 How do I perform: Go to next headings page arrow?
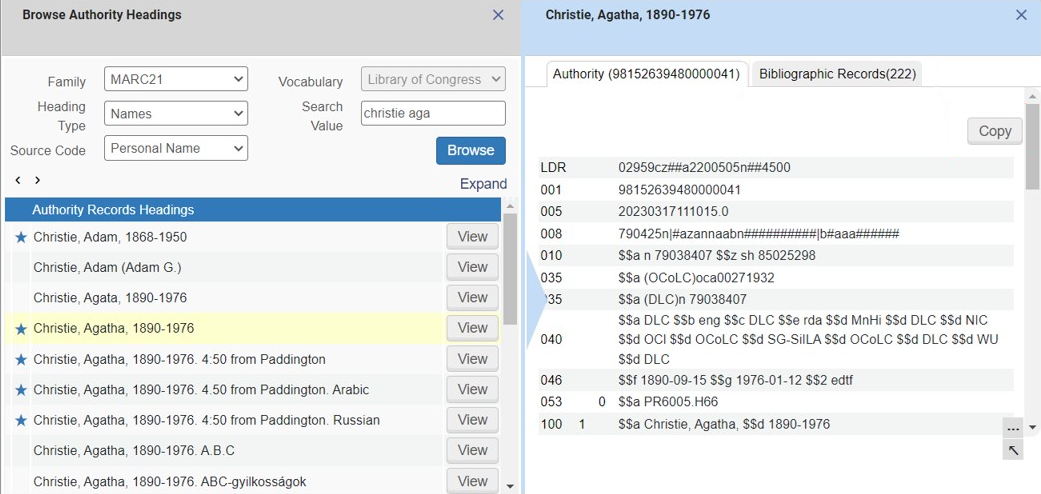tap(37, 180)
